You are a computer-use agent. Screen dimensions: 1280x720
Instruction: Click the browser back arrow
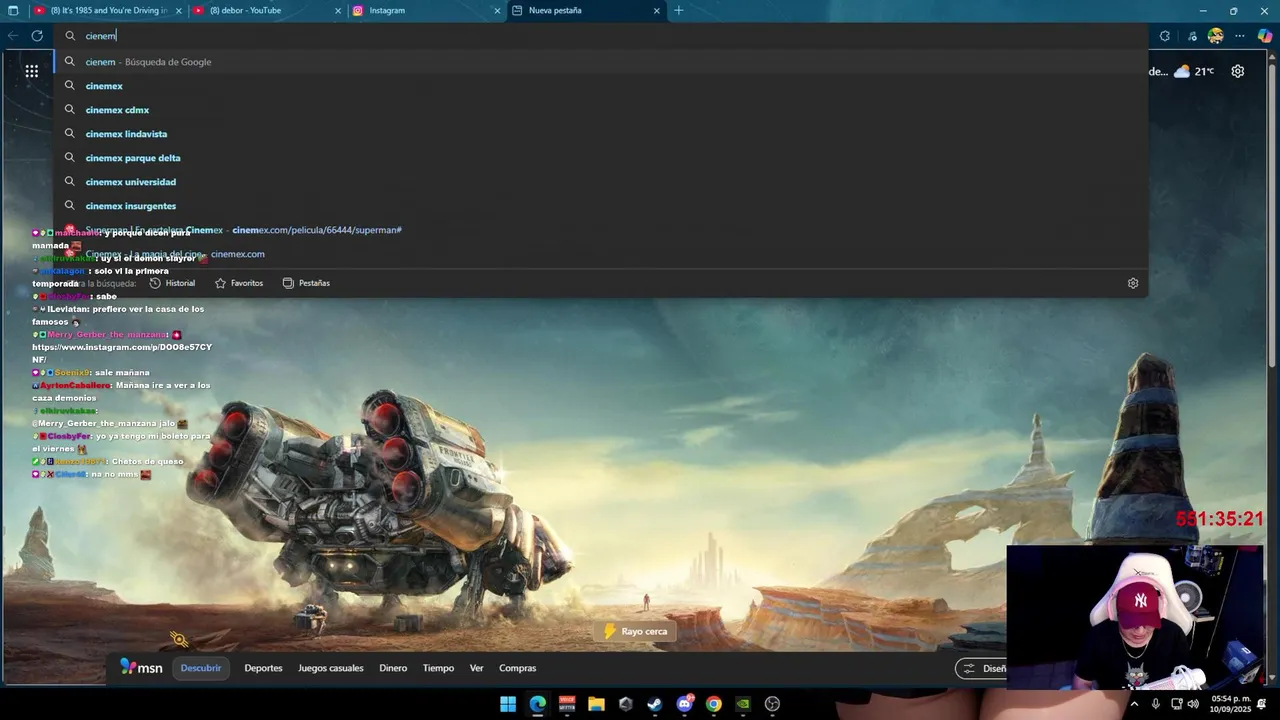(x=13, y=35)
